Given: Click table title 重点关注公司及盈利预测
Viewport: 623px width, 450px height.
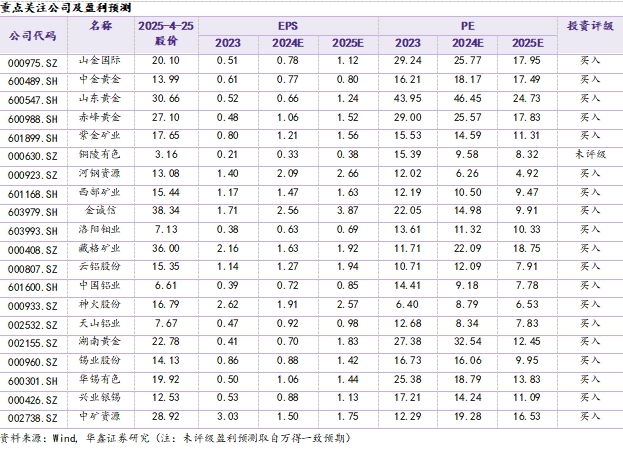Looking at the screenshot, I should tap(66, 8).
